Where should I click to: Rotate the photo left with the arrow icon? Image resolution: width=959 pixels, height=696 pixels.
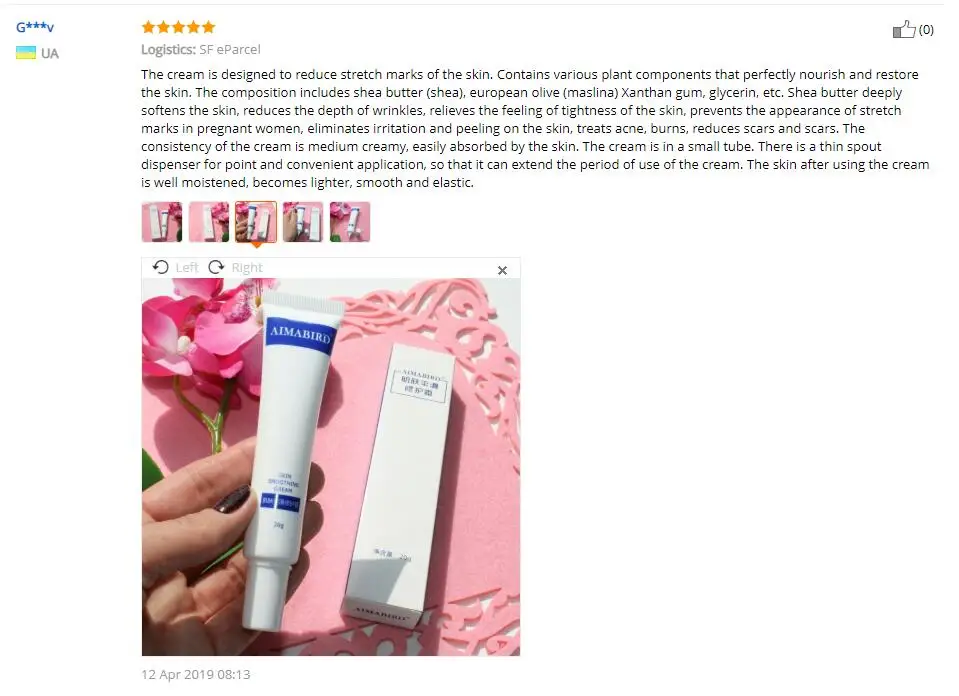click(160, 267)
